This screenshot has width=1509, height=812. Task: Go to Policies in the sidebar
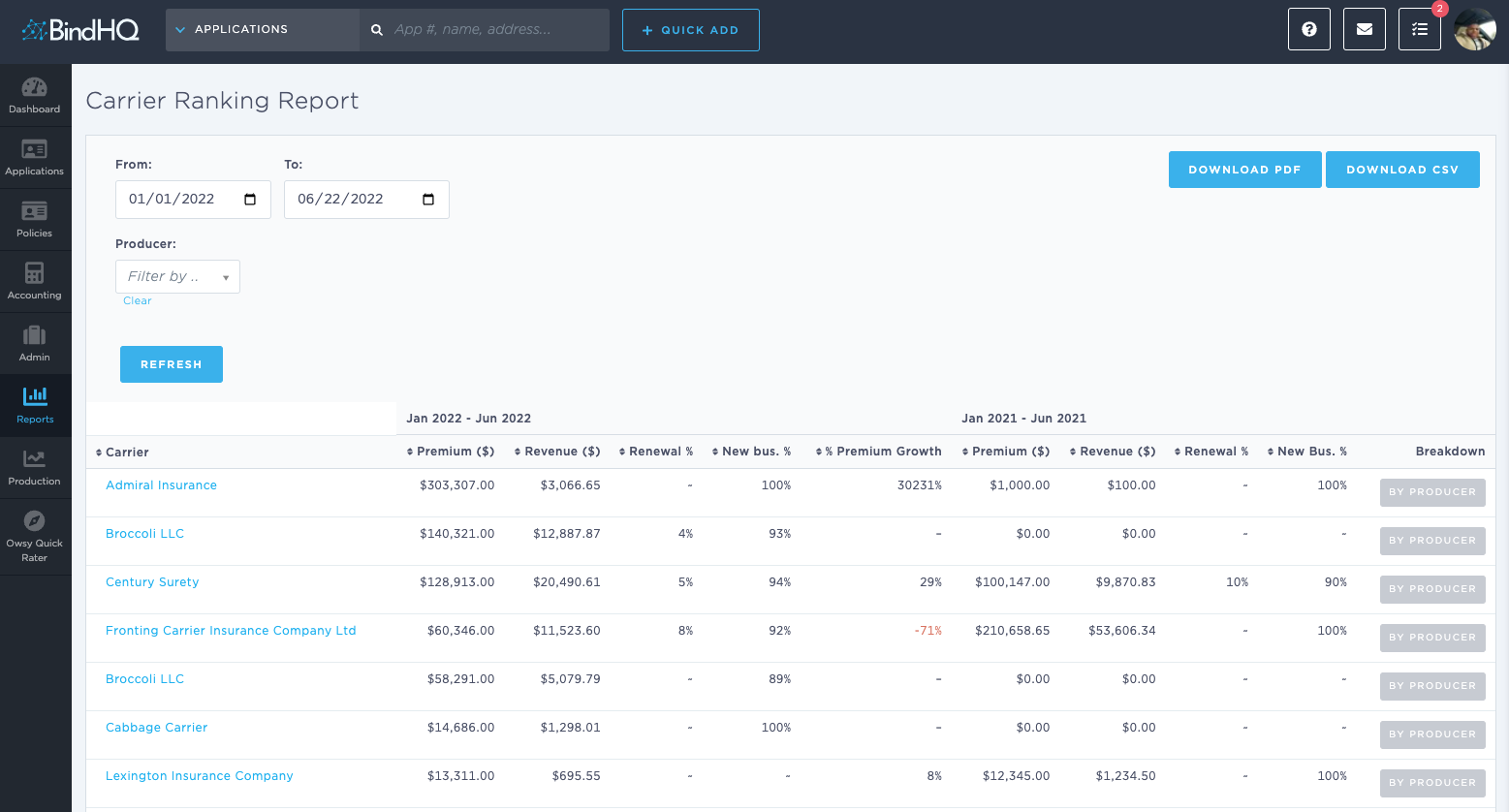pos(35,219)
